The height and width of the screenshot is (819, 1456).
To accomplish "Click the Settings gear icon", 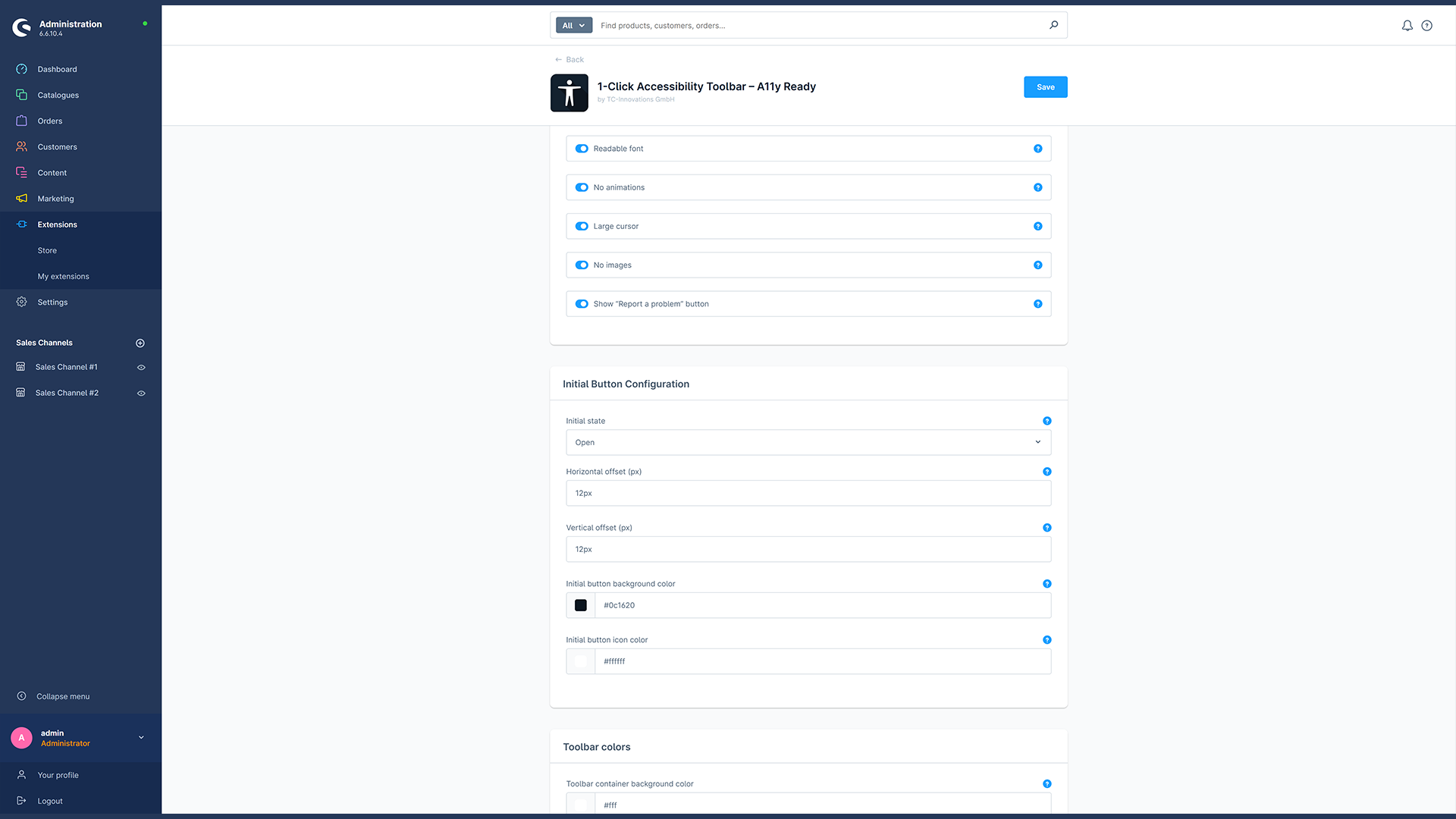I will coord(21,302).
